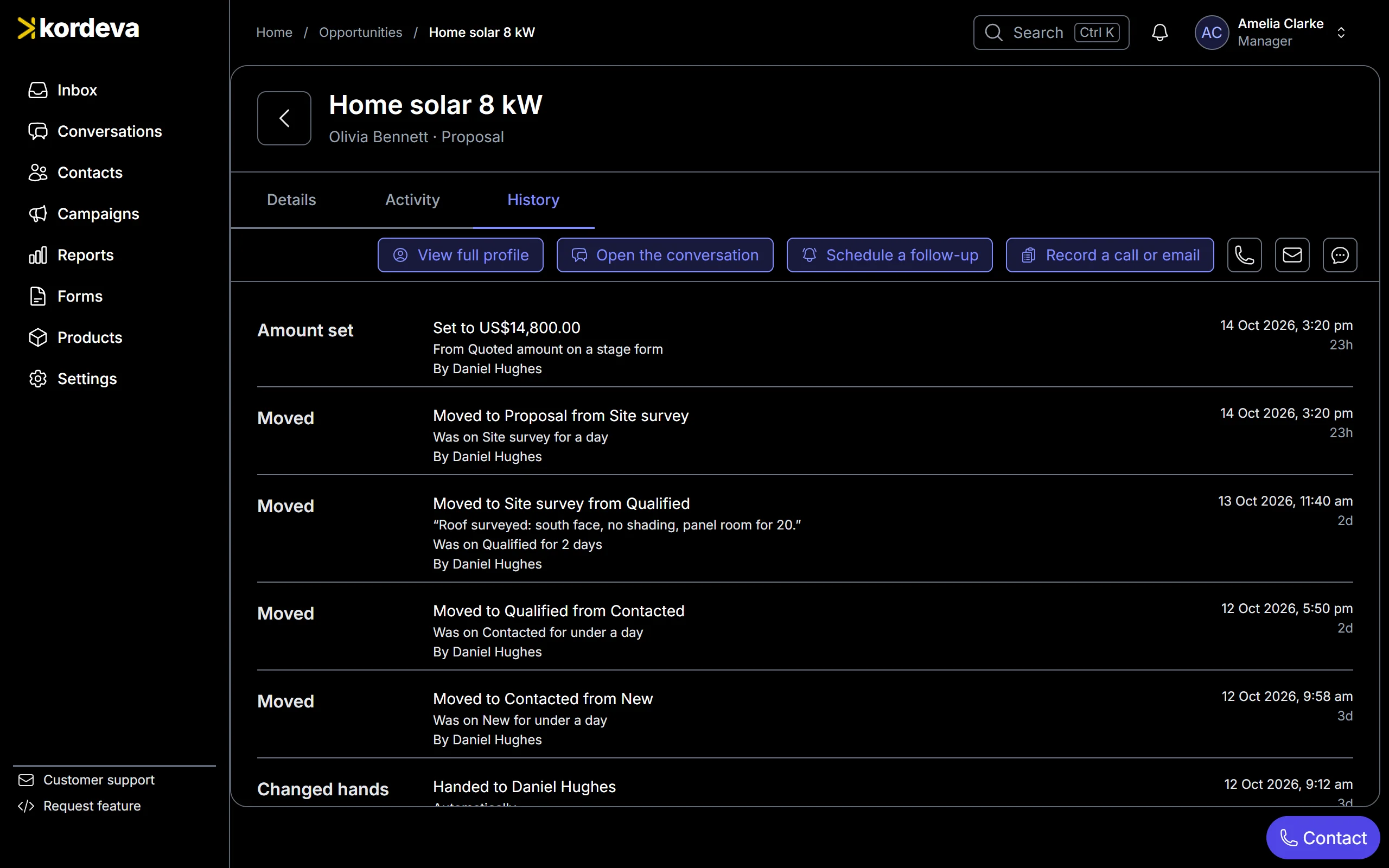The image size is (1389, 868).
Task: Open Campaigns in the sidebar
Action: [x=84, y=214]
